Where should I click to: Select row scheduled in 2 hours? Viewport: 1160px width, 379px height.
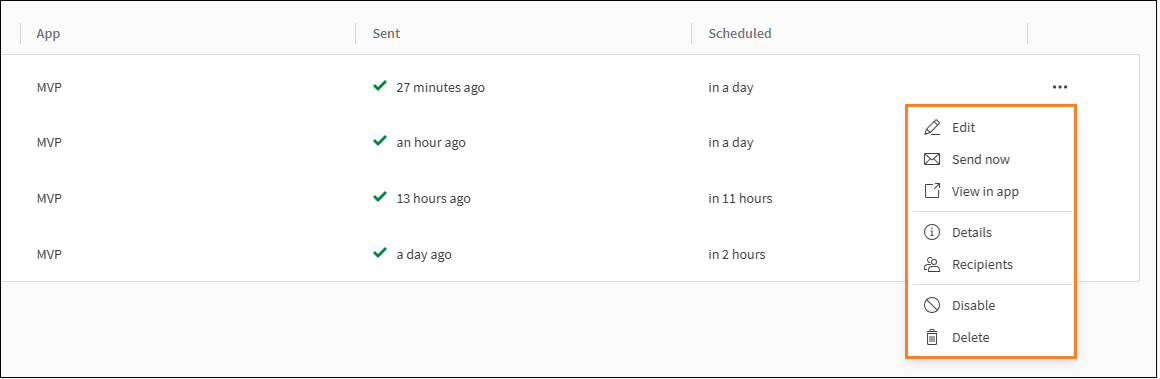(570, 255)
